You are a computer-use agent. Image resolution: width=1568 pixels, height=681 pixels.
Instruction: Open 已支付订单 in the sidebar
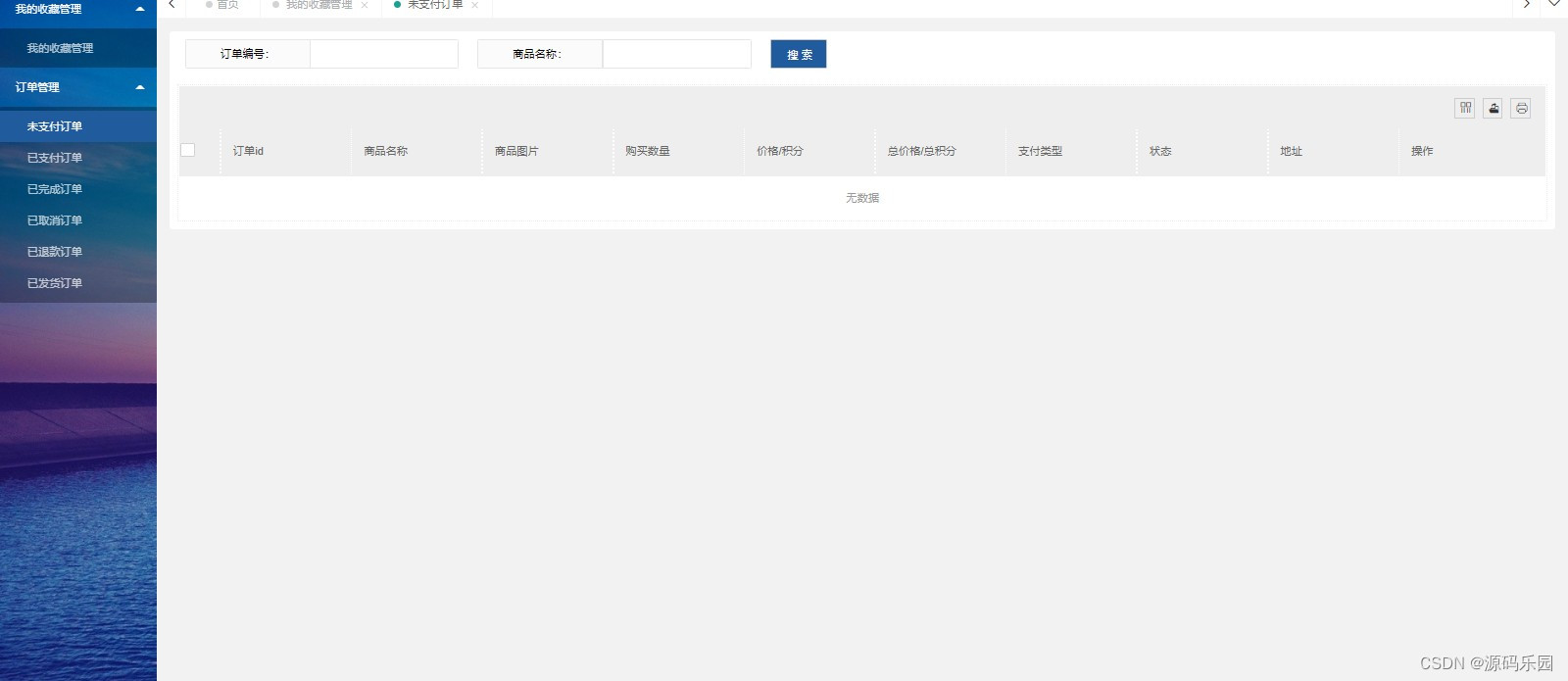78,158
